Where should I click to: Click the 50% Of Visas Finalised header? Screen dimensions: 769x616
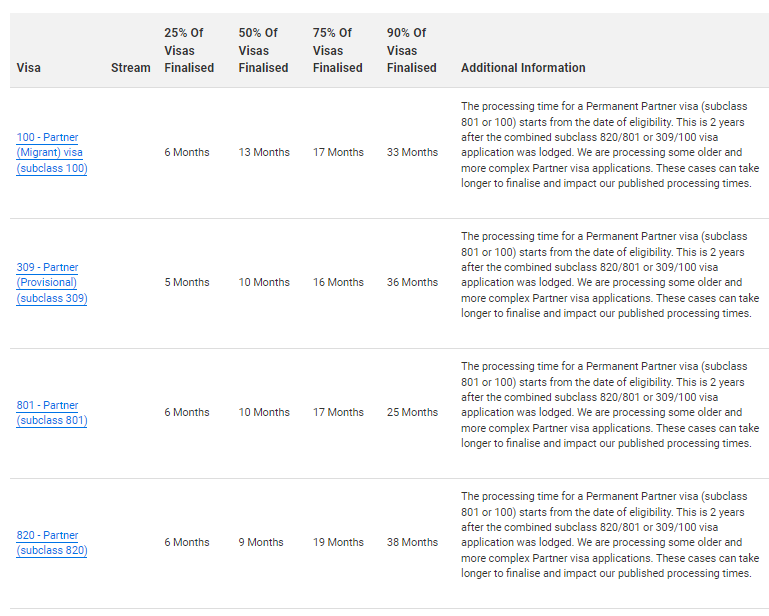point(263,50)
